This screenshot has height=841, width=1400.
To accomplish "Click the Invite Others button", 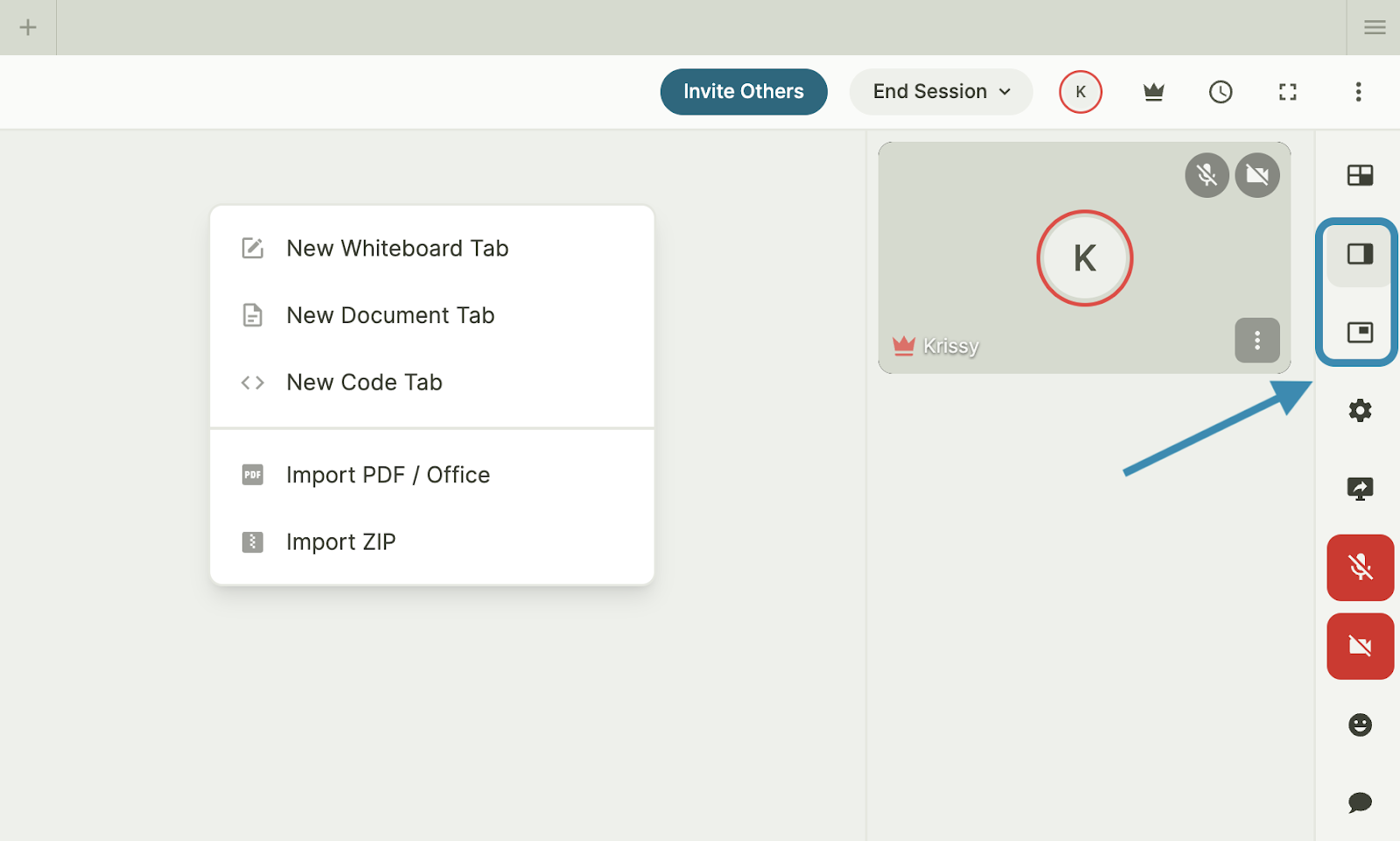I will pyautogui.click(x=743, y=92).
